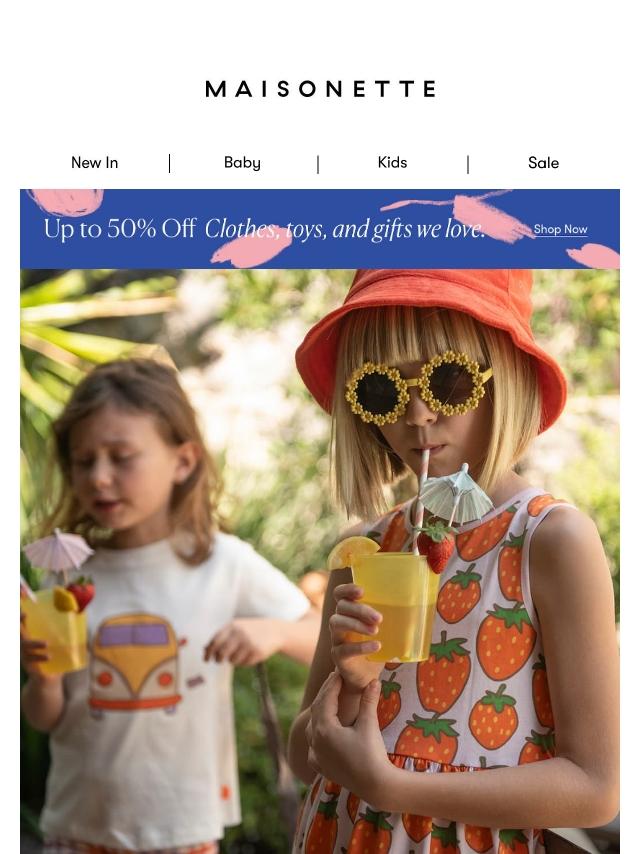The image size is (640, 854).
Task: Click the Shop Now link in banner
Action: (560, 229)
